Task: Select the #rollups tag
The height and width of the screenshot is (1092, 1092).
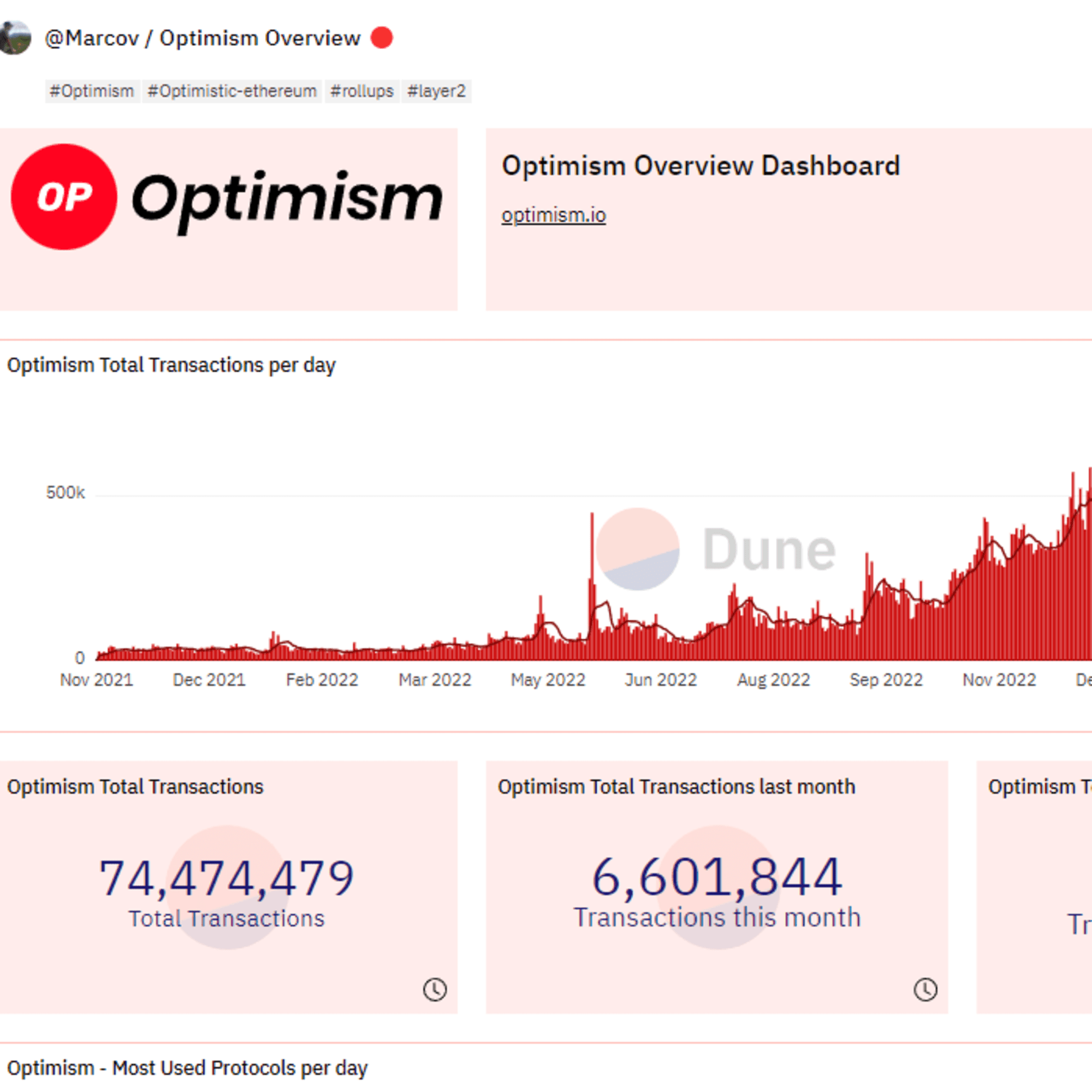Action: click(363, 91)
